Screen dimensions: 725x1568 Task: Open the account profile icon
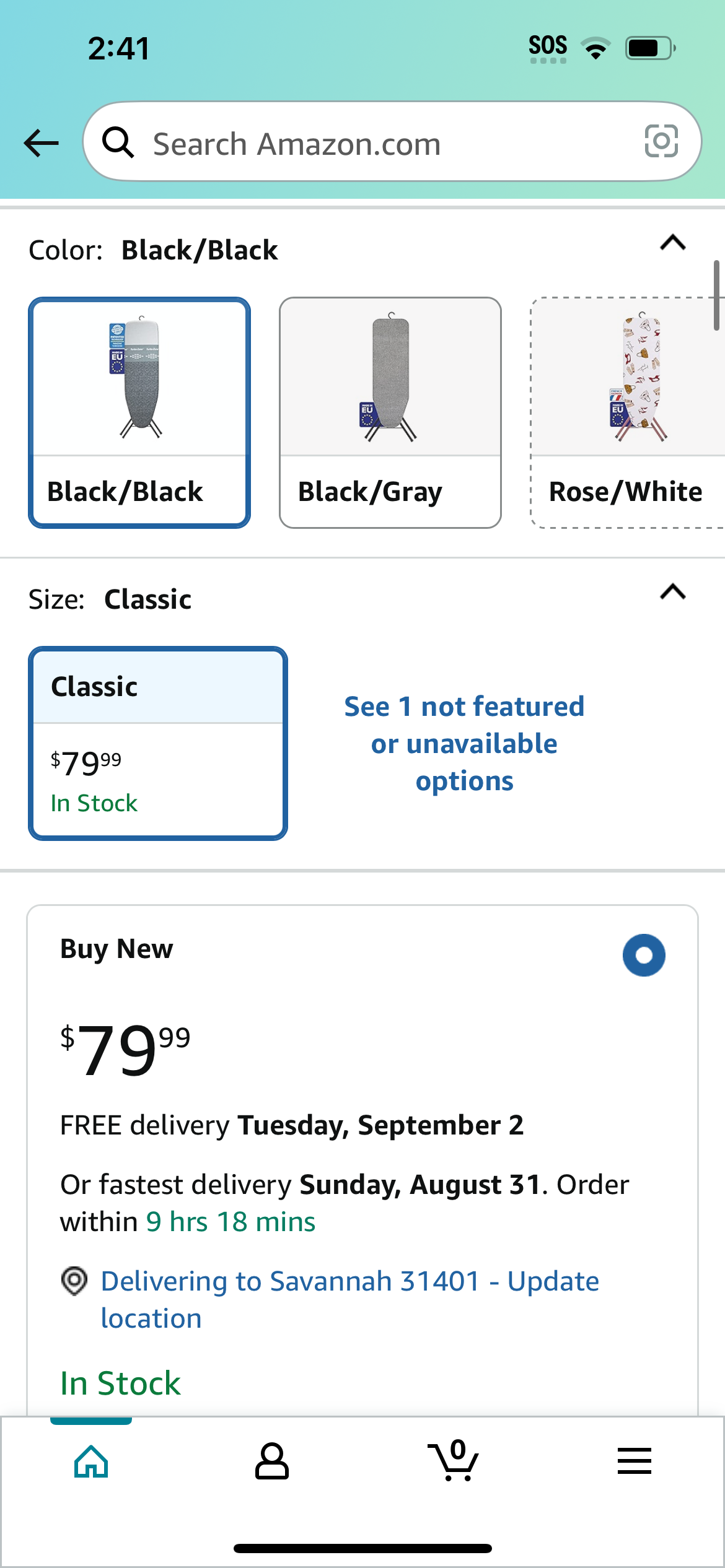tap(272, 1461)
